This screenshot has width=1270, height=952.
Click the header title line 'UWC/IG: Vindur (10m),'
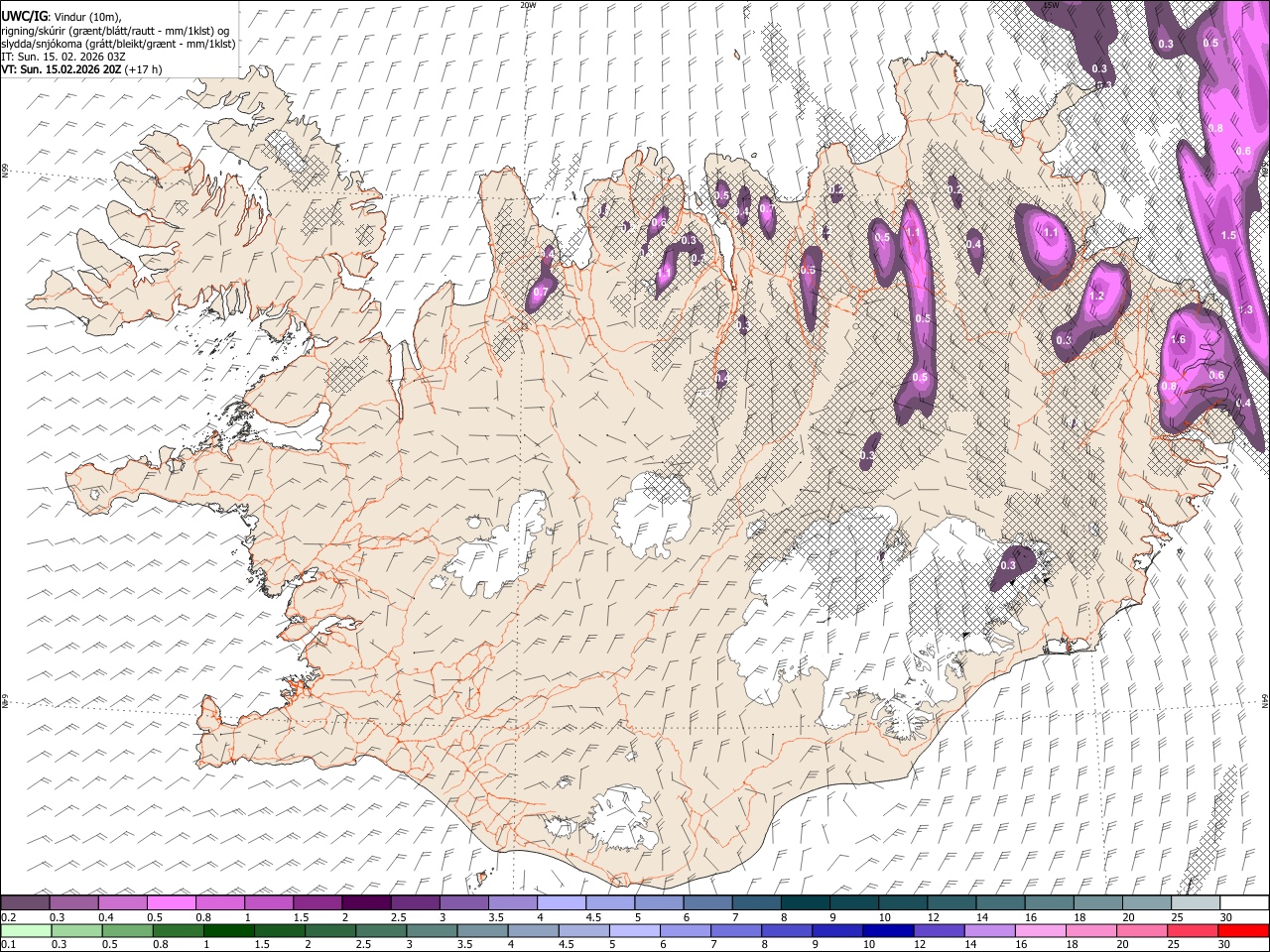[60, 17]
